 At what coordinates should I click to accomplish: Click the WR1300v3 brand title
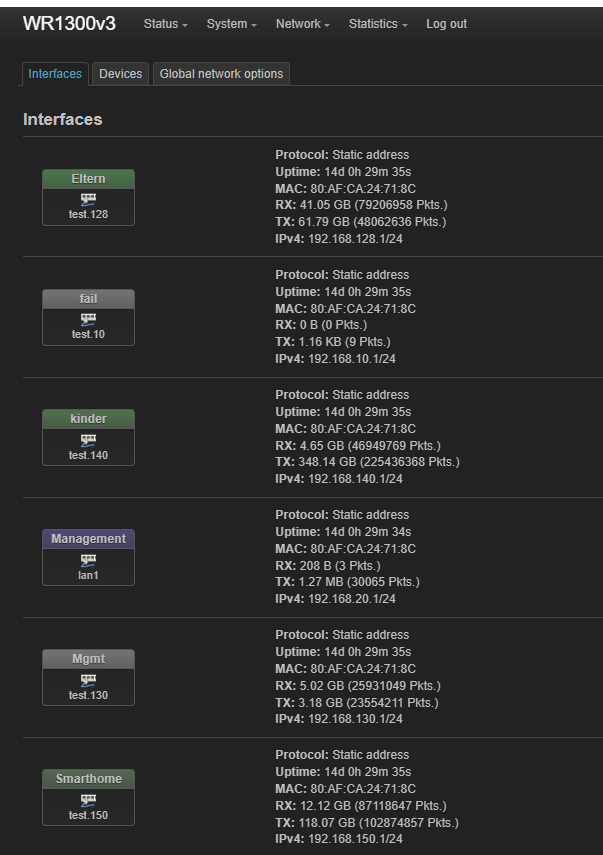click(69, 24)
